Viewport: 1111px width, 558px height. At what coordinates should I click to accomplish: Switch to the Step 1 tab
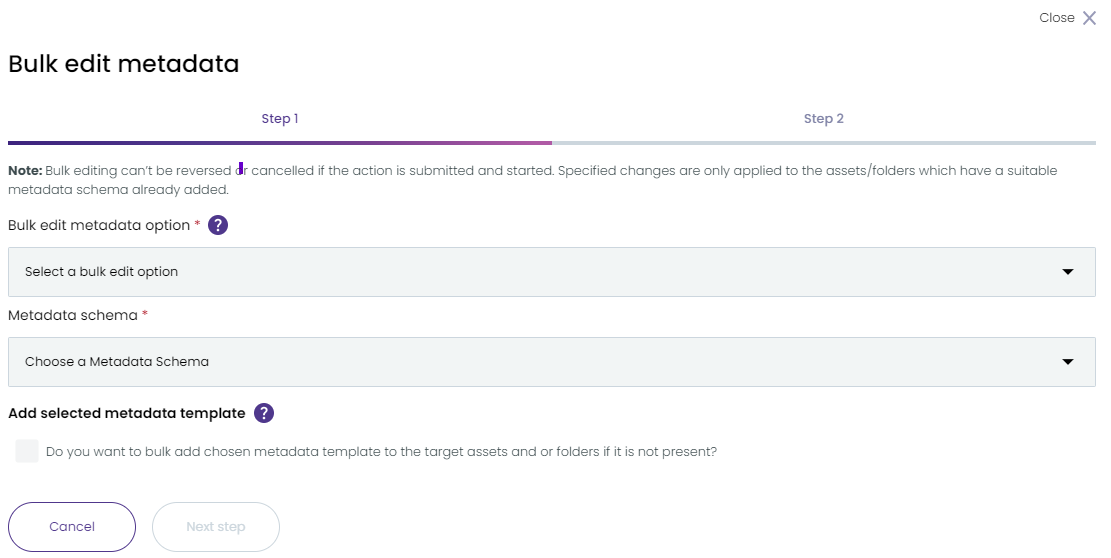point(280,119)
